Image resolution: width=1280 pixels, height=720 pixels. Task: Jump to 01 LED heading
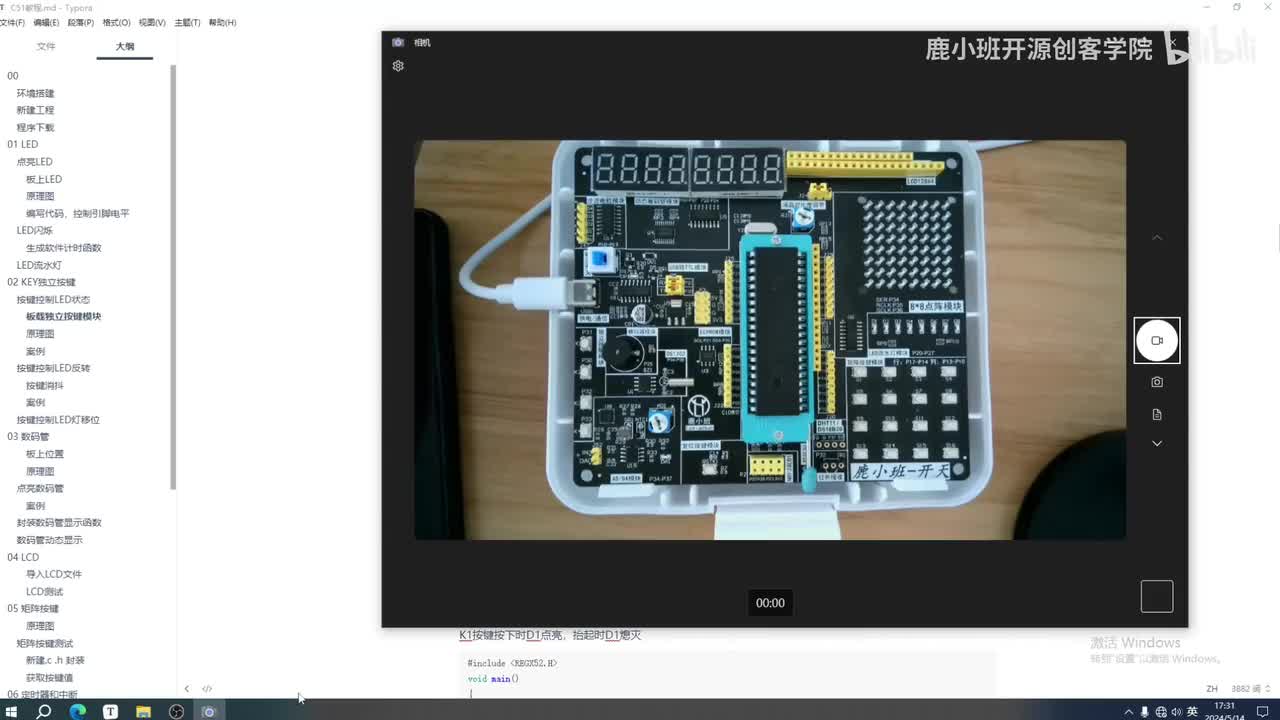point(22,144)
